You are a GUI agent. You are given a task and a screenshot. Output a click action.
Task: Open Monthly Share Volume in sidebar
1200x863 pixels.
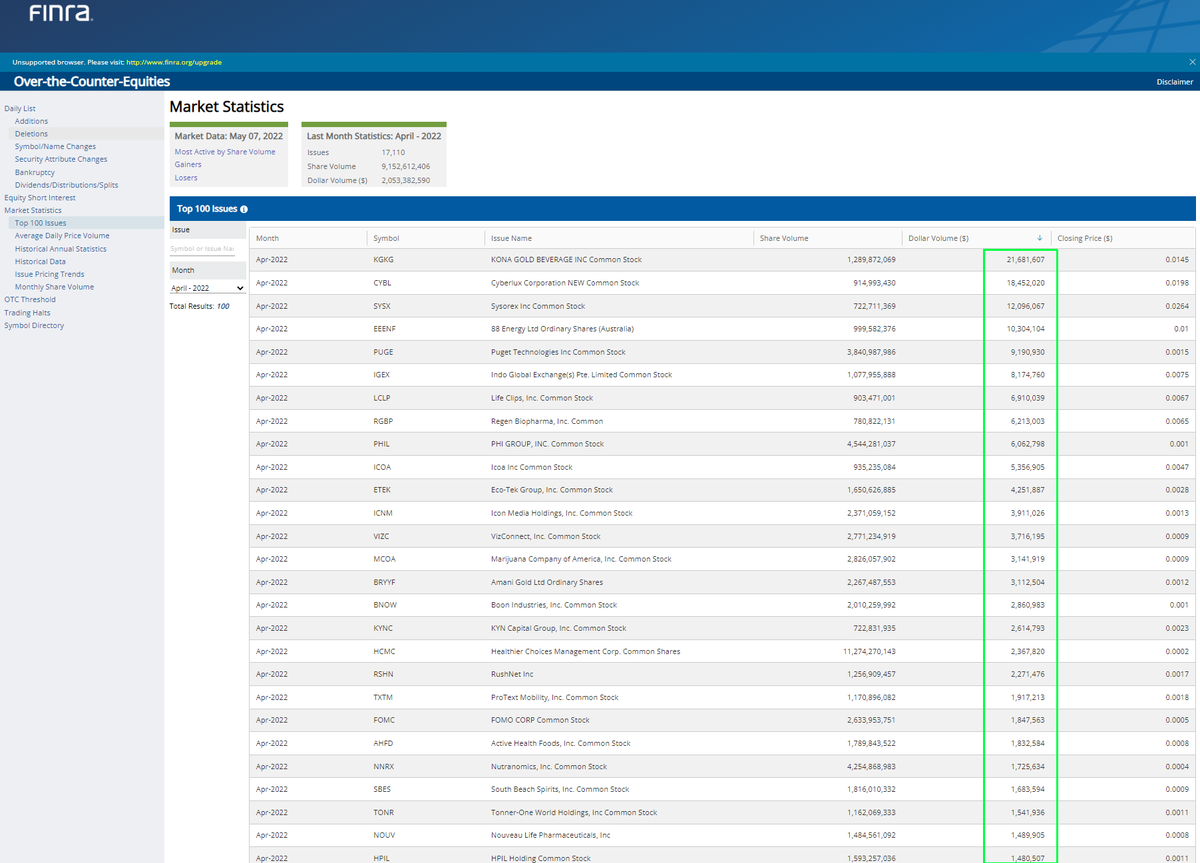pos(54,287)
